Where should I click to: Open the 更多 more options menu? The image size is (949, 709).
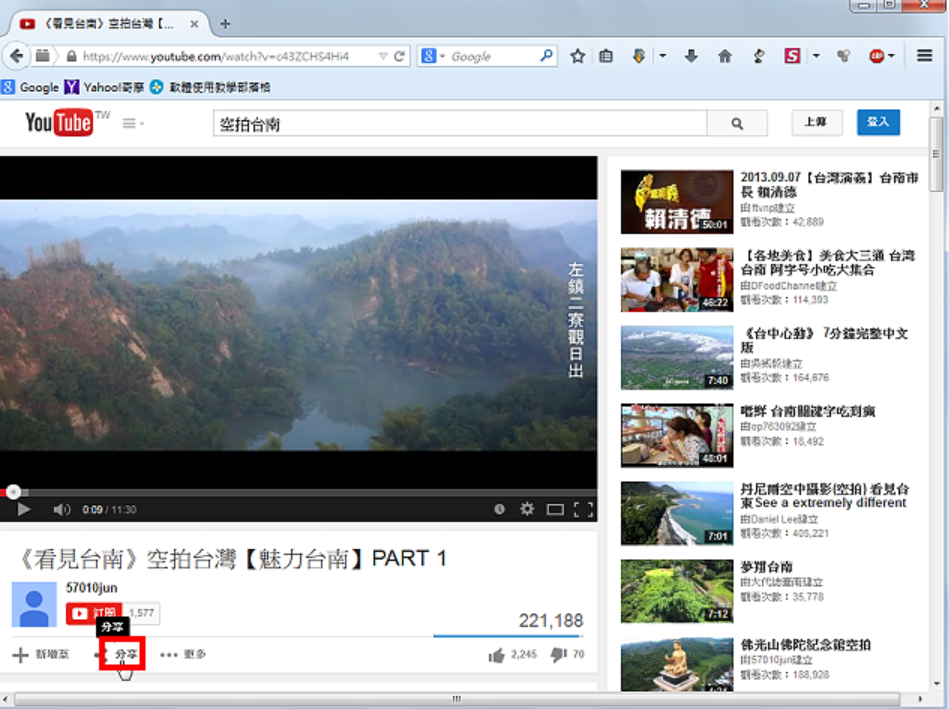click(x=183, y=655)
